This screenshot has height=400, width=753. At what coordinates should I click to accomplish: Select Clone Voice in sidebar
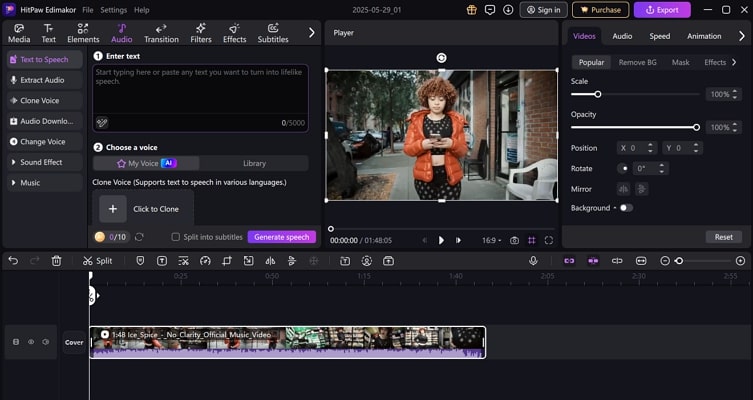pos(45,101)
